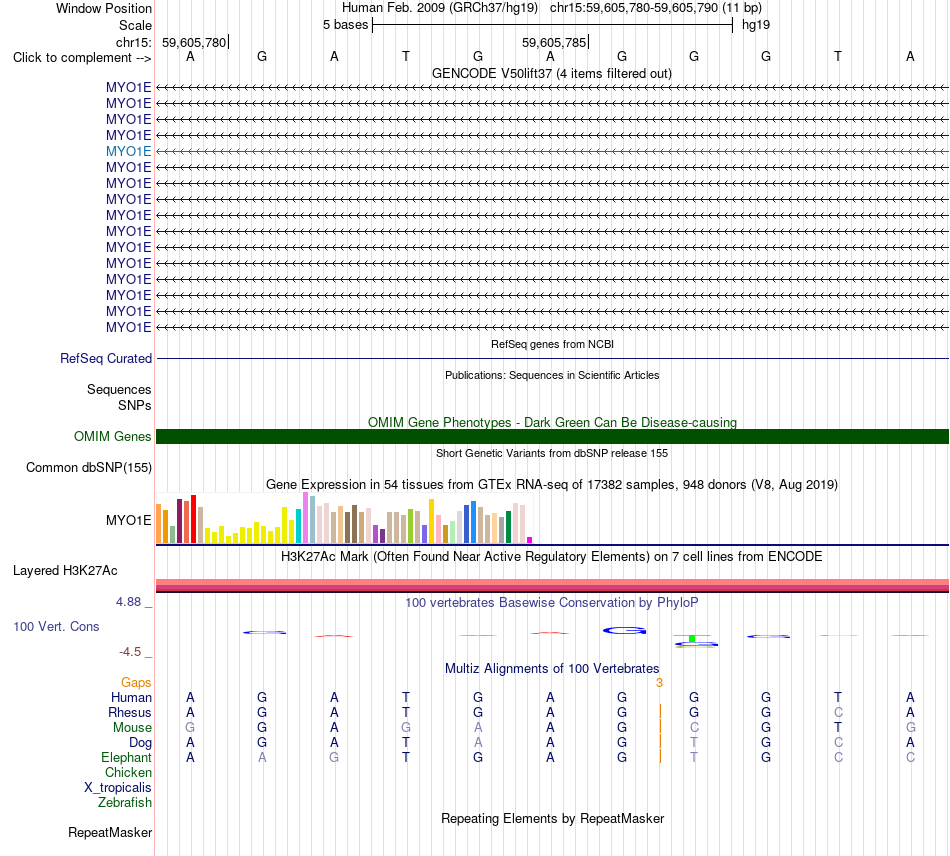Click the orange '3' gap count

pos(659,683)
